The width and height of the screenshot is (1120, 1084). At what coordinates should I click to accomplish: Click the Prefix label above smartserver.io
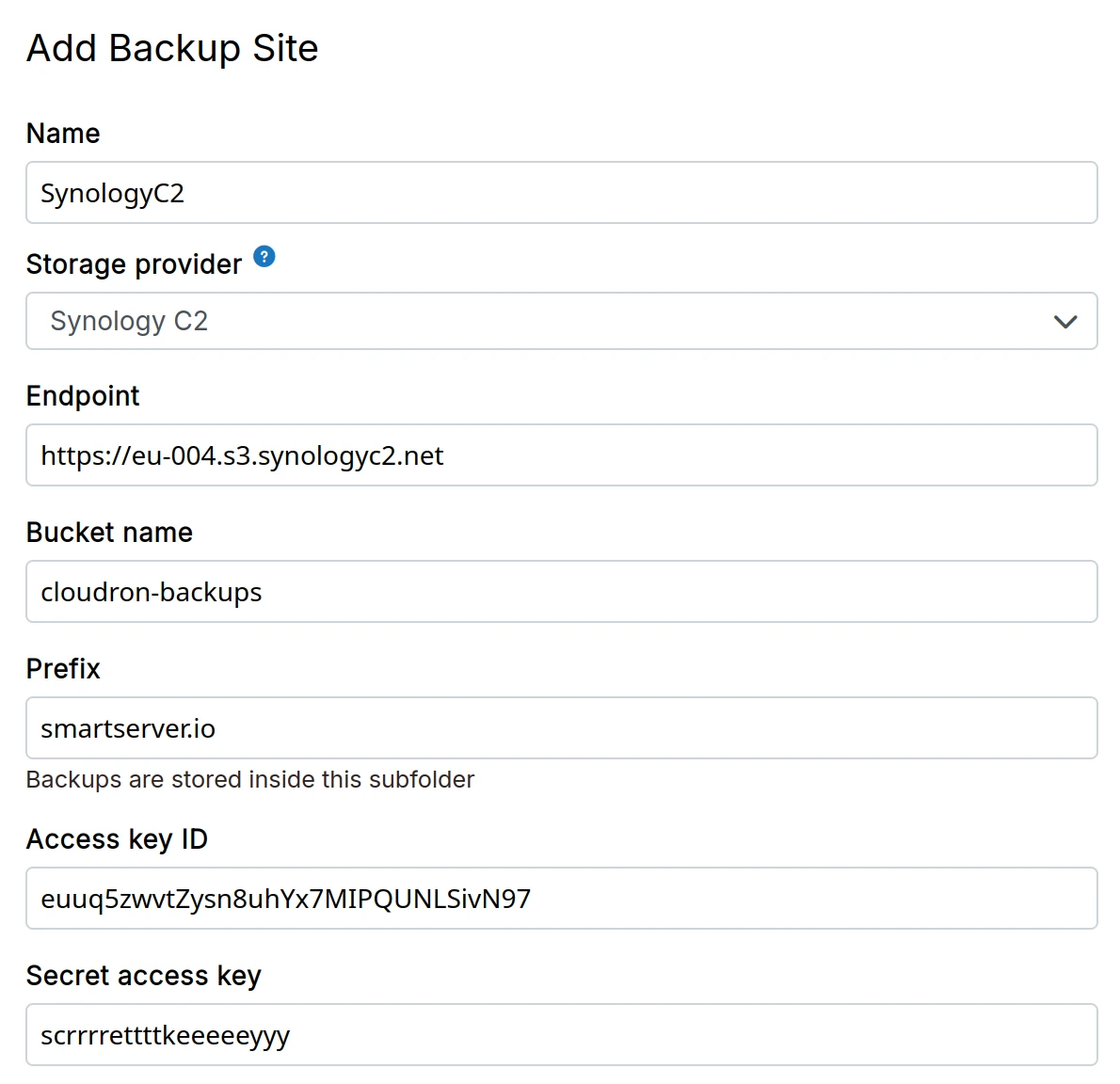point(62,669)
